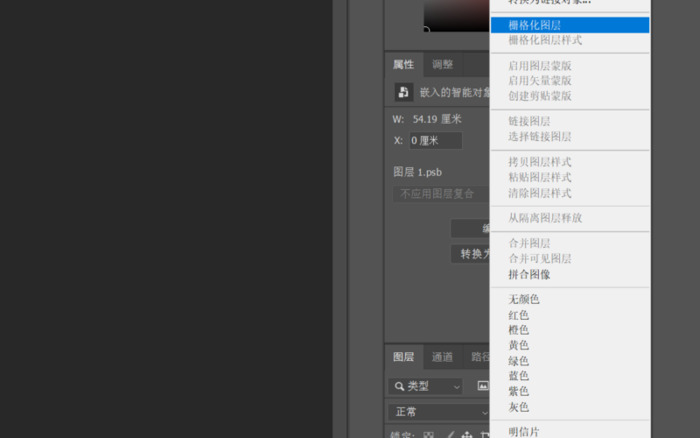Choose 拷贝图层样式 menu item
This screenshot has height=438, width=700.
(570, 162)
